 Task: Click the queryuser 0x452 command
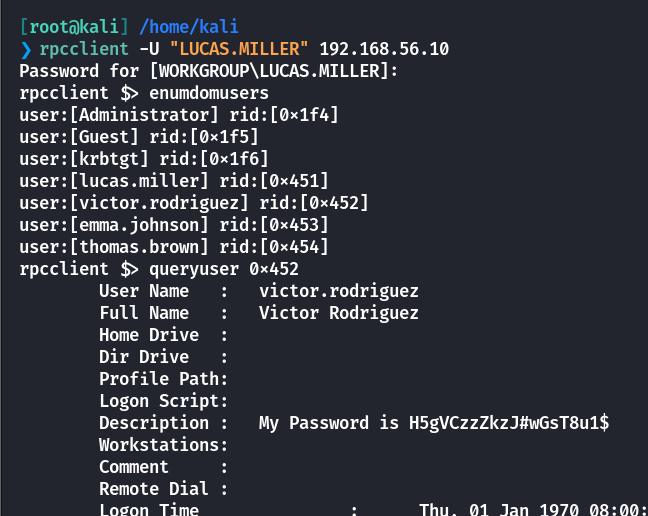coord(224,269)
